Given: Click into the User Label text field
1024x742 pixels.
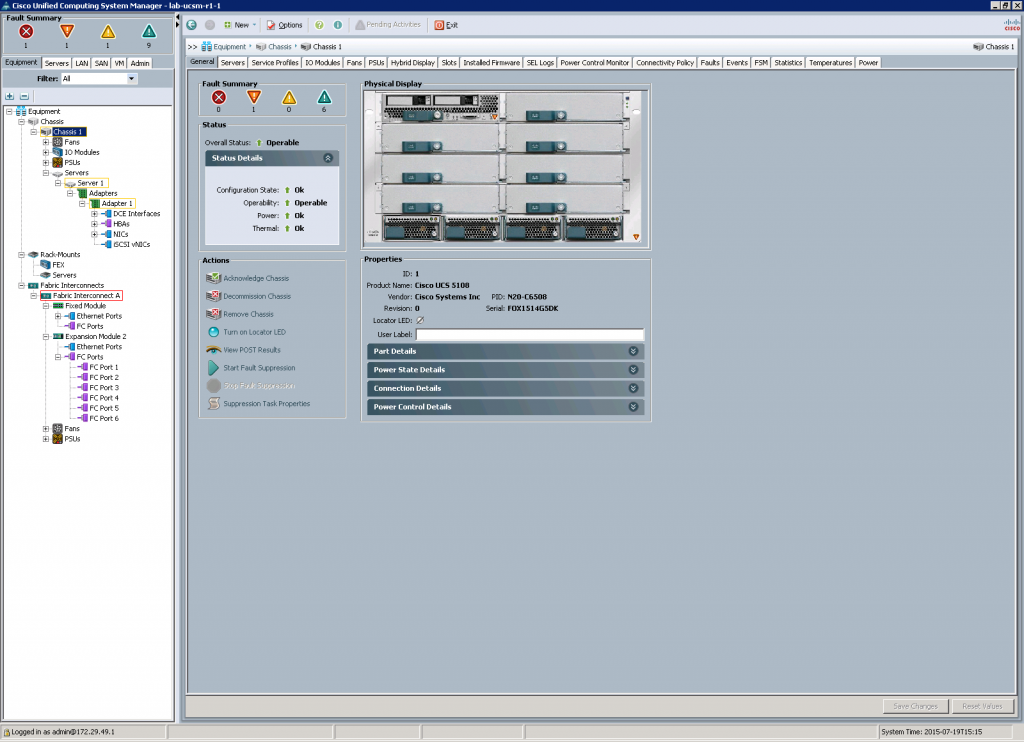Looking at the screenshot, I should click(523, 335).
